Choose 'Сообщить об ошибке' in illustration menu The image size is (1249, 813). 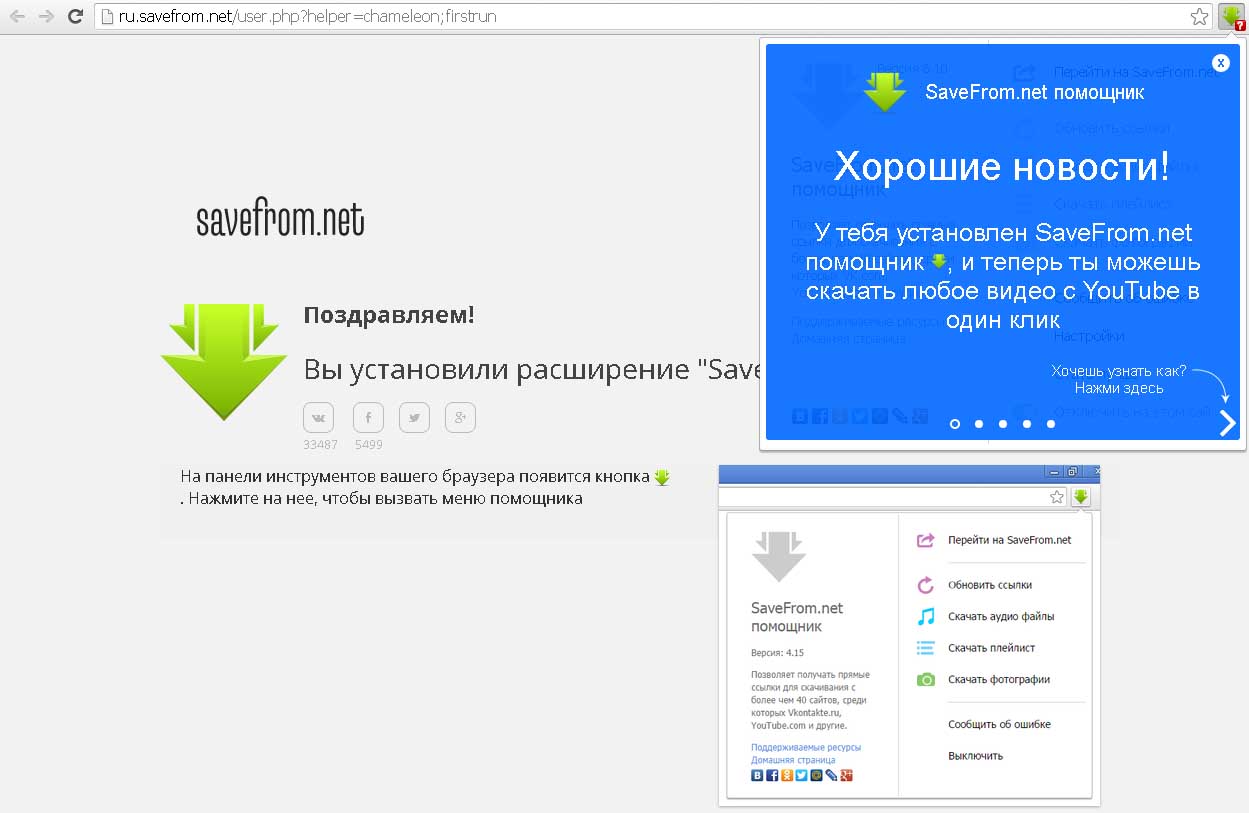click(x=999, y=724)
